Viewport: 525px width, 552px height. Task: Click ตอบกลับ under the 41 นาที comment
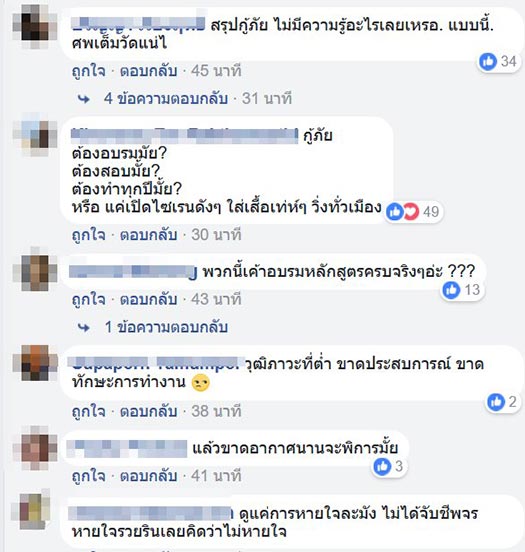click(x=148, y=476)
